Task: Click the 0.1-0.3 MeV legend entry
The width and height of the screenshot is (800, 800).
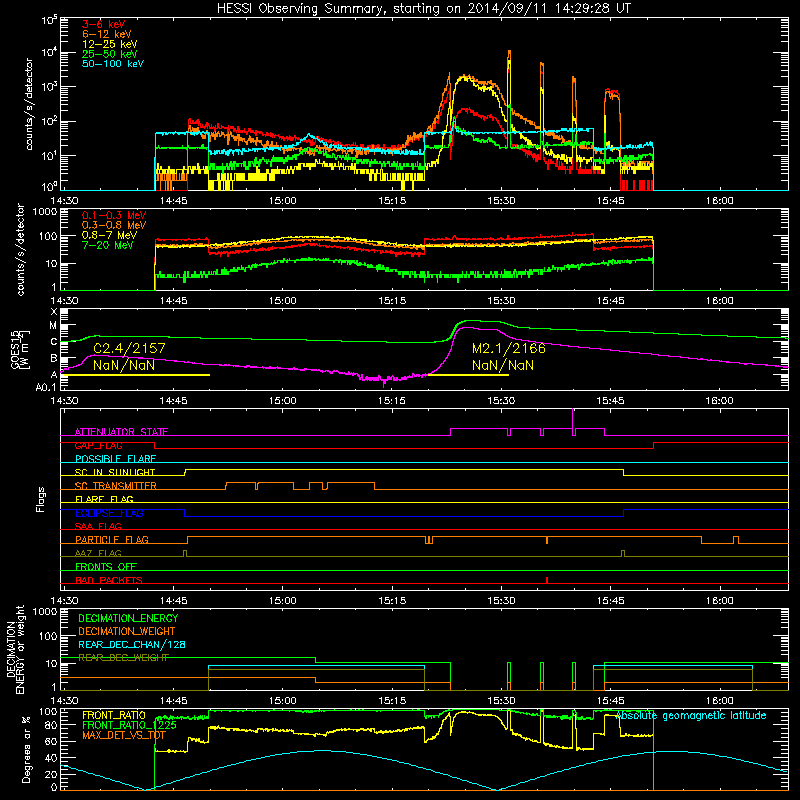Action: click(114, 215)
